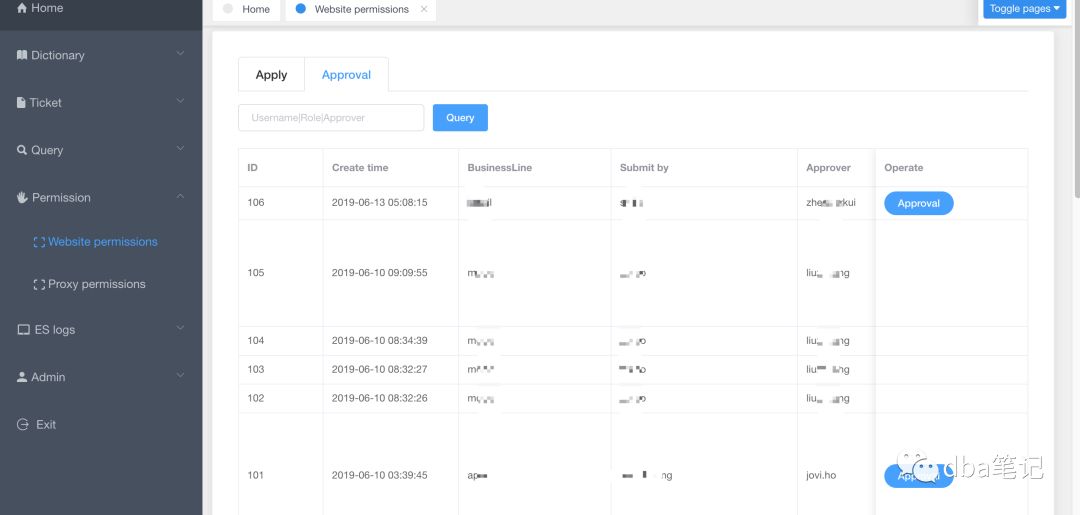Image resolution: width=1080 pixels, height=515 pixels.
Task: Expand the Dictionary menu chevron
Action: click(x=180, y=54)
